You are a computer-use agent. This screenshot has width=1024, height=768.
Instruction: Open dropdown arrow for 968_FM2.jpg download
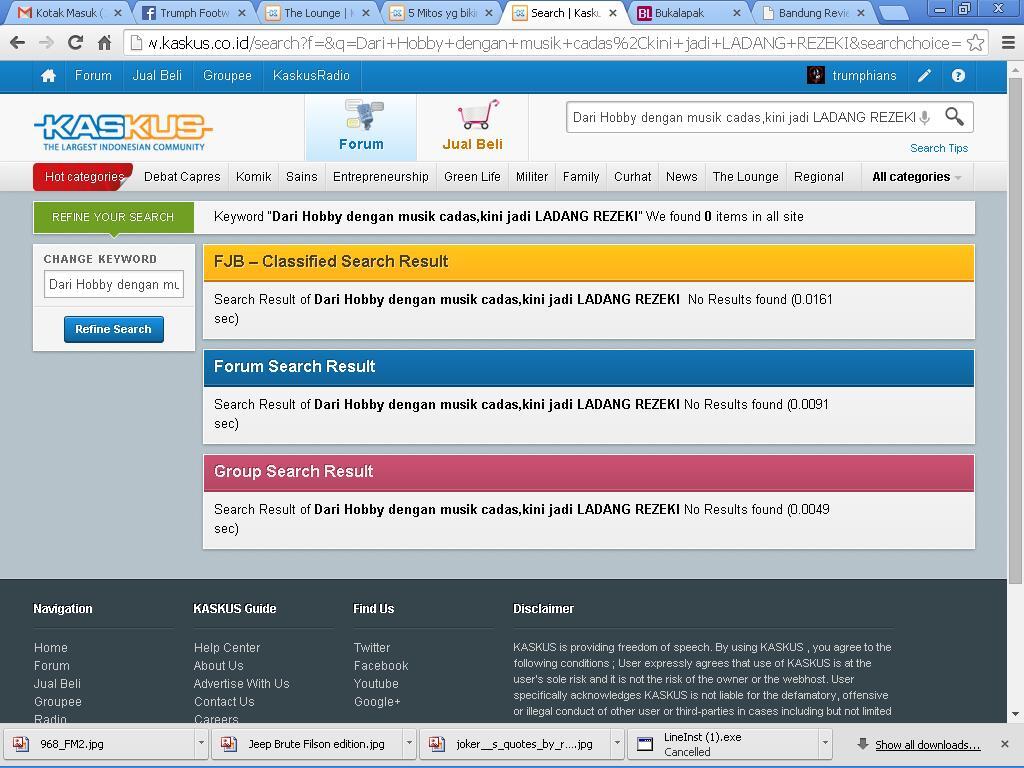(x=201, y=743)
